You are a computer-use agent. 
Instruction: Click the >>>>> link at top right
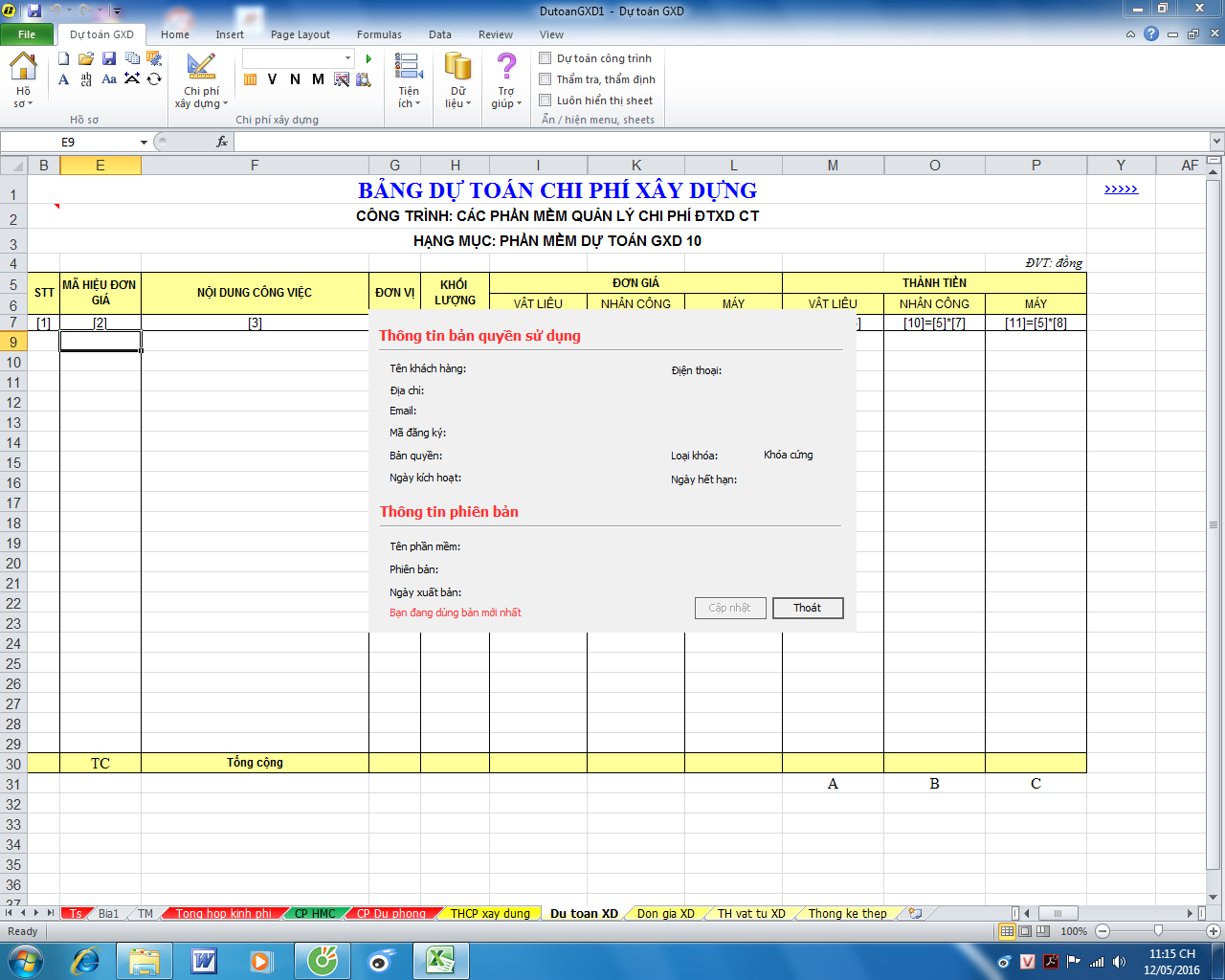click(x=1121, y=189)
